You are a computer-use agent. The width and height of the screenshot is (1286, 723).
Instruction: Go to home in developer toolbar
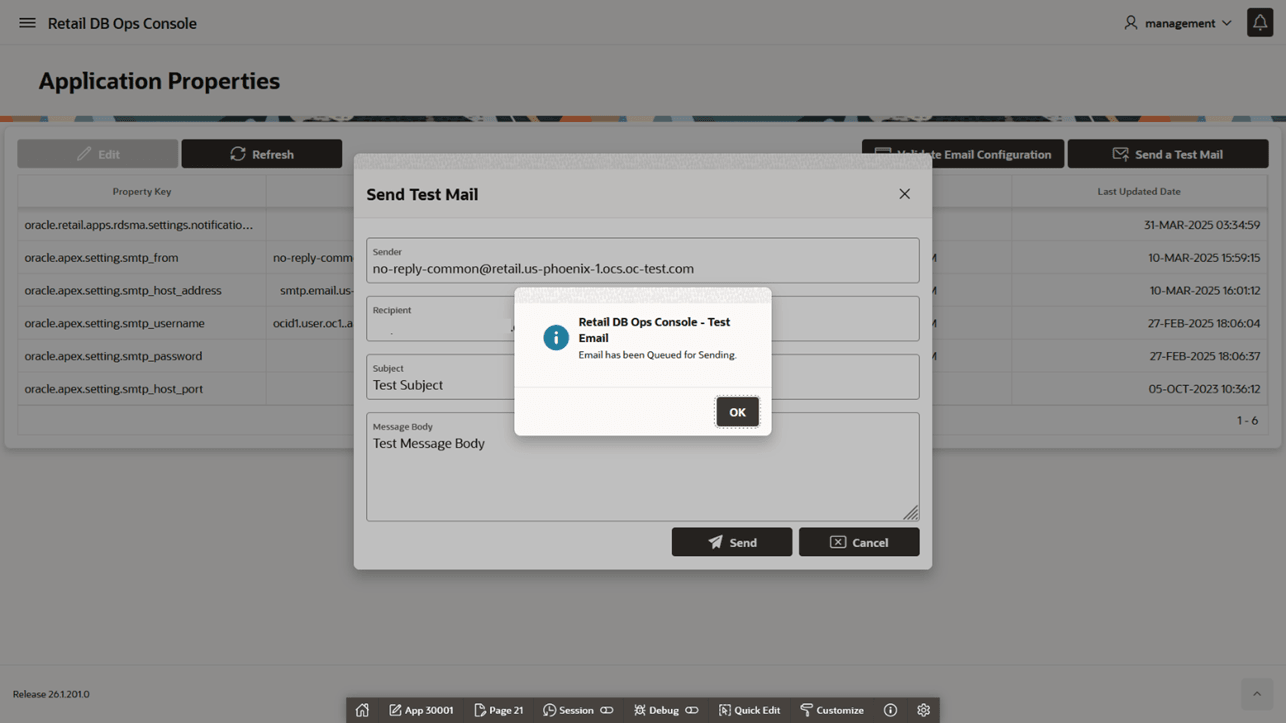pos(362,710)
